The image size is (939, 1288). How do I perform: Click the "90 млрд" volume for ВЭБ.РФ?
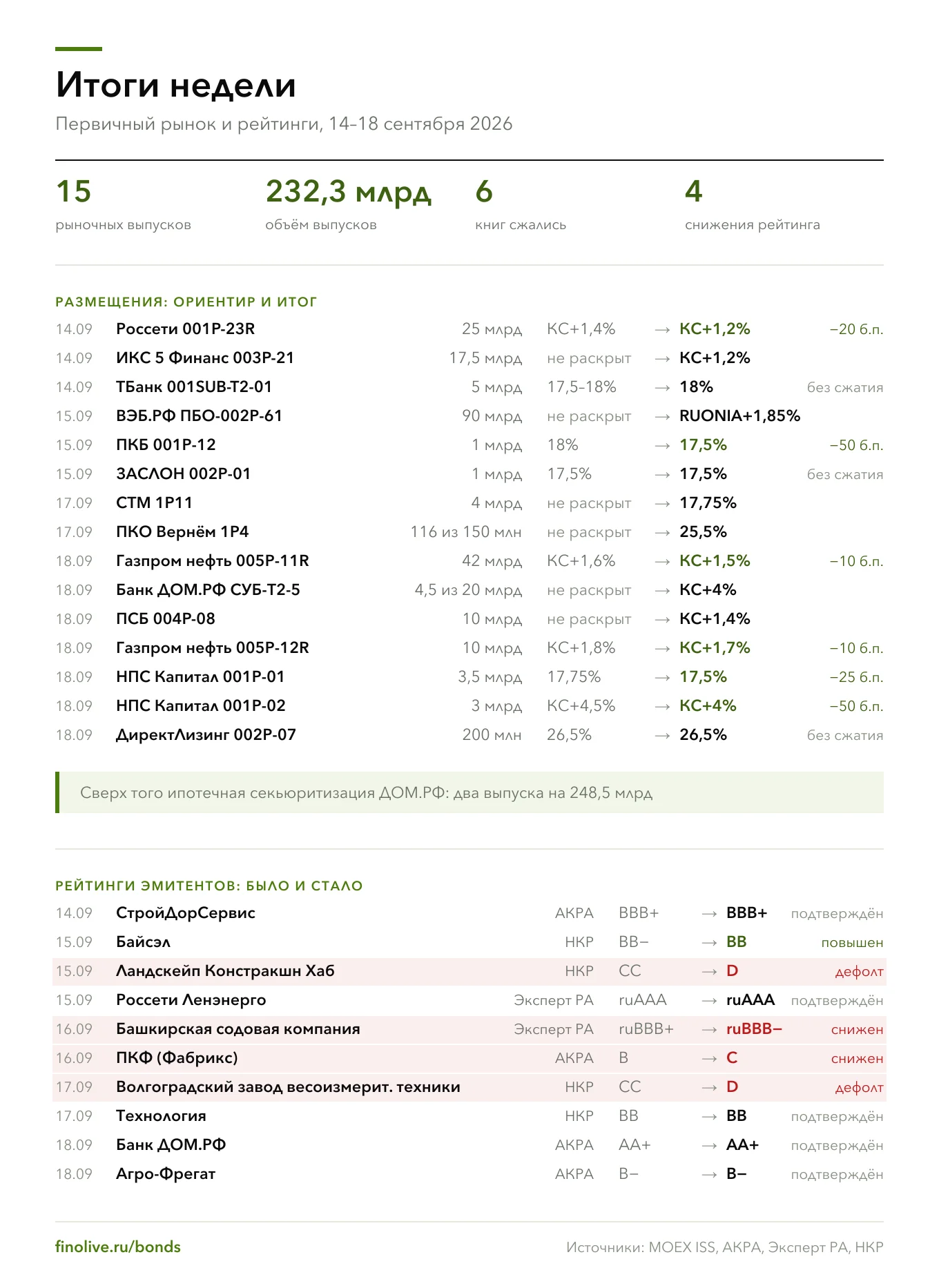pyautogui.click(x=492, y=416)
